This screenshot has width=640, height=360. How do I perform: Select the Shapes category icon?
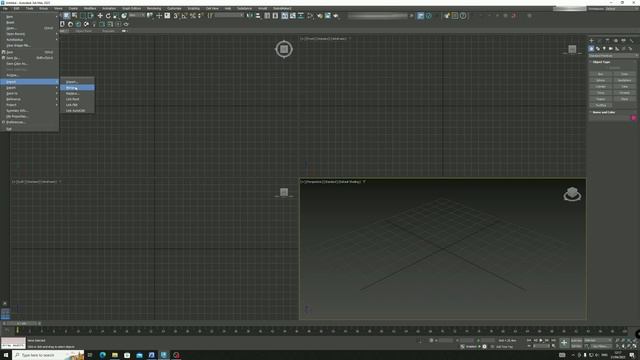598,49
